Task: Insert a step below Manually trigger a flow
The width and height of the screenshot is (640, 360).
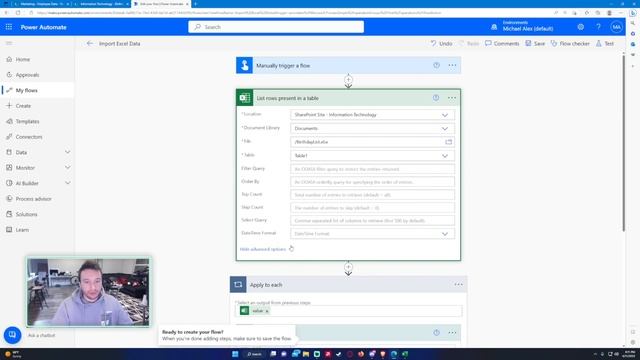Action: pyautogui.click(x=348, y=80)
